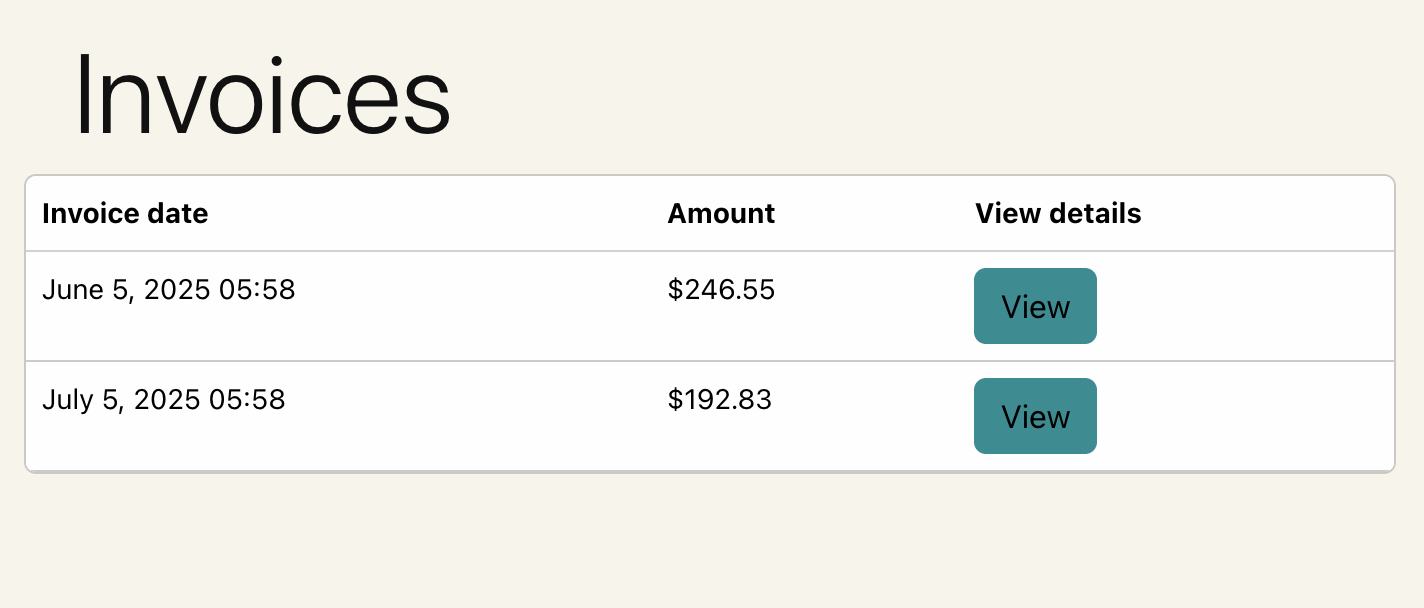The width and height of the screenshot is (1424, 608).
Task: Click the June invoice's date text
Action: 168,290
